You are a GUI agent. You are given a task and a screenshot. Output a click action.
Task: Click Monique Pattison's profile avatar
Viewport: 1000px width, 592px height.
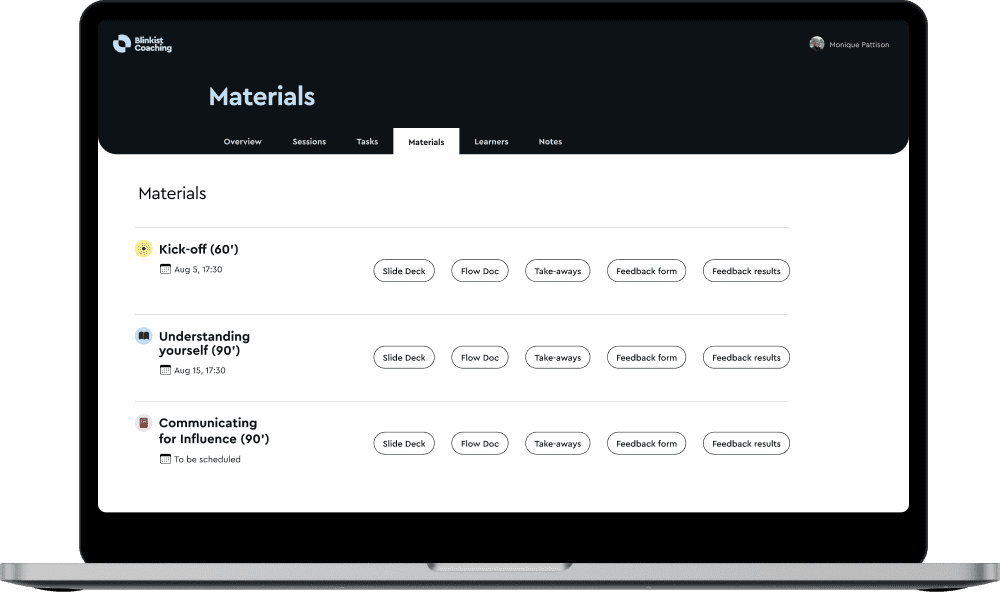tap(817, 44)
